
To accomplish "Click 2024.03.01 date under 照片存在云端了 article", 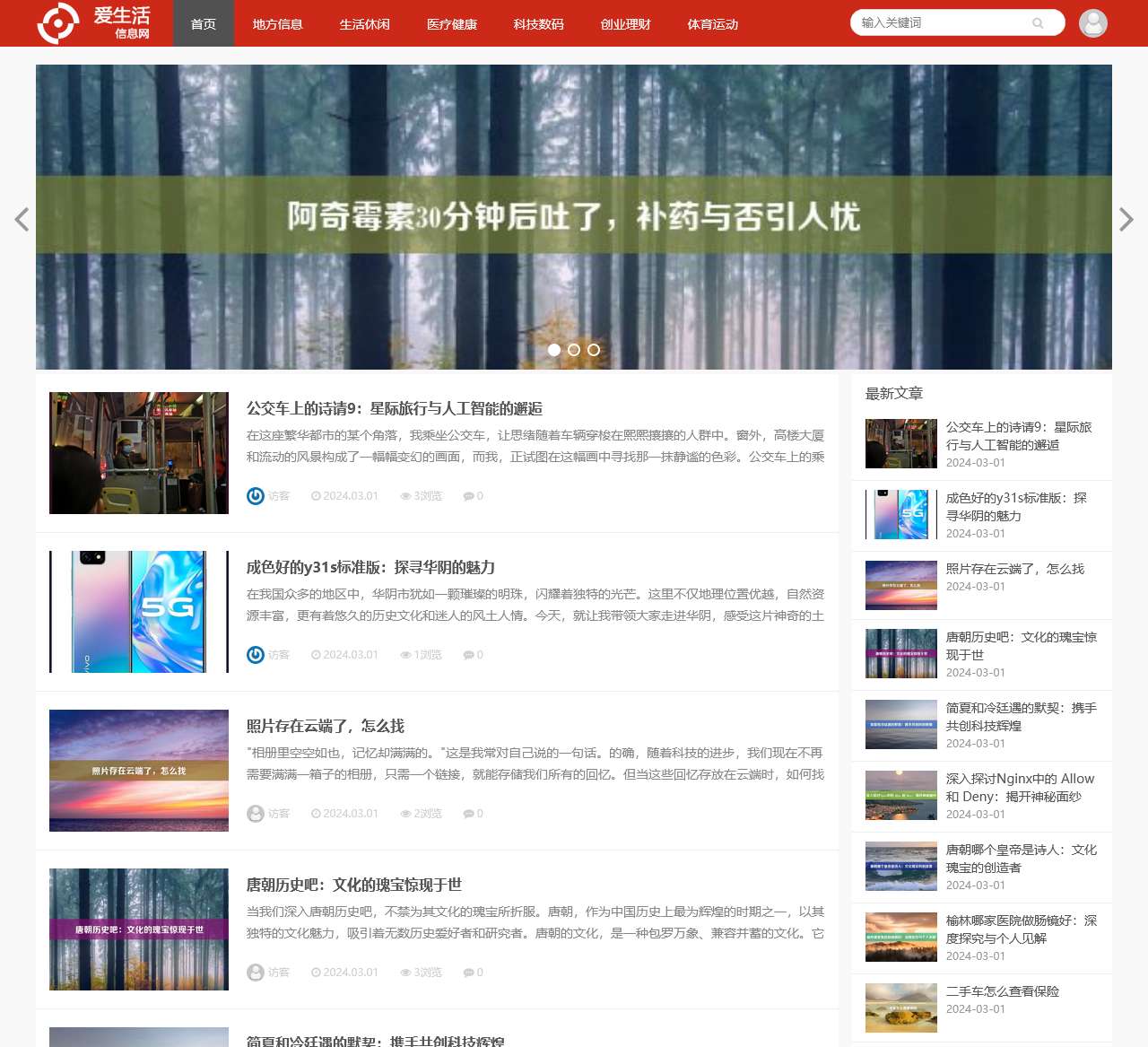I will [x=351, y=814].
